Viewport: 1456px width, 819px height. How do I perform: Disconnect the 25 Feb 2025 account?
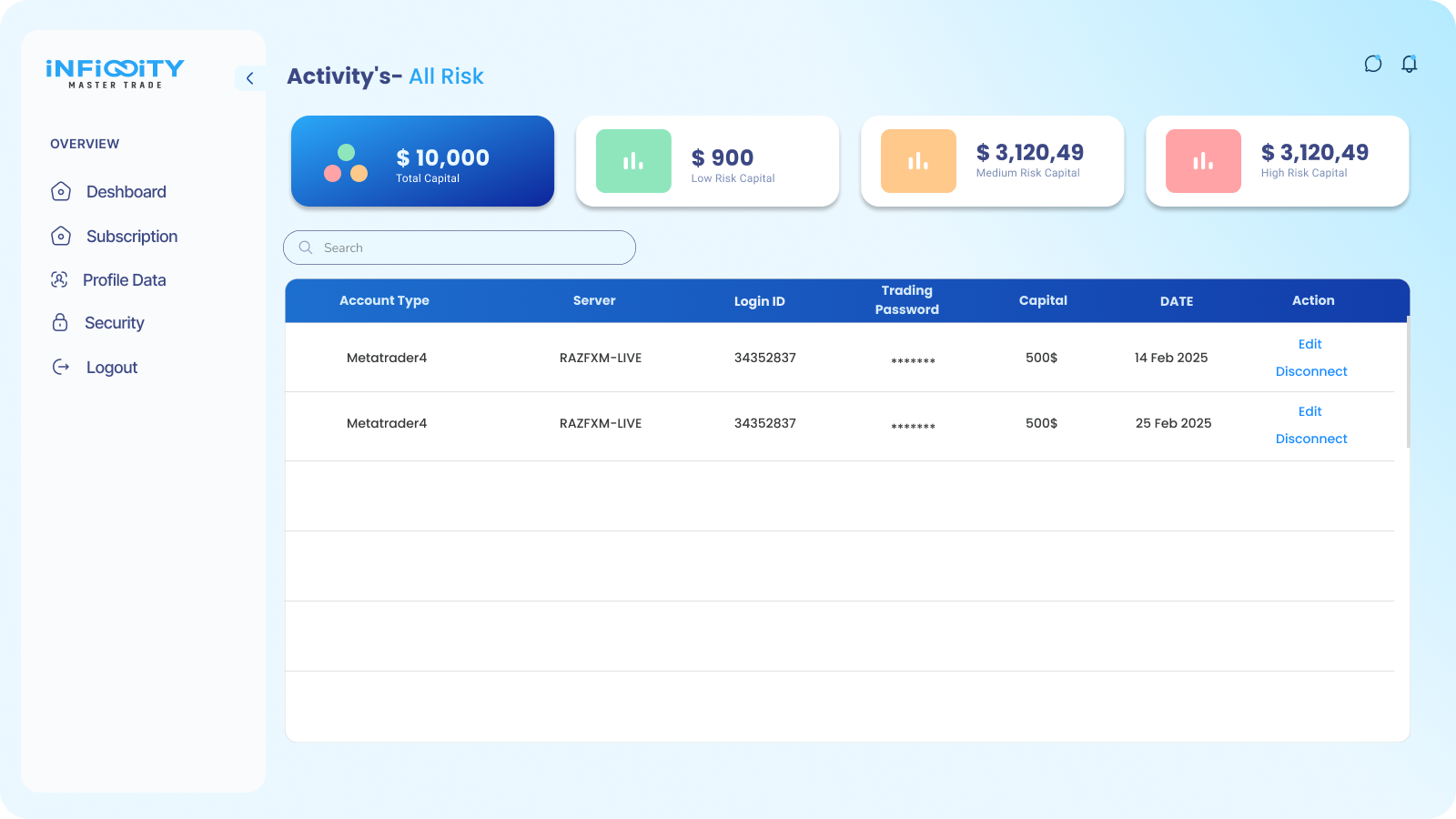click(x=1311, y=439)
